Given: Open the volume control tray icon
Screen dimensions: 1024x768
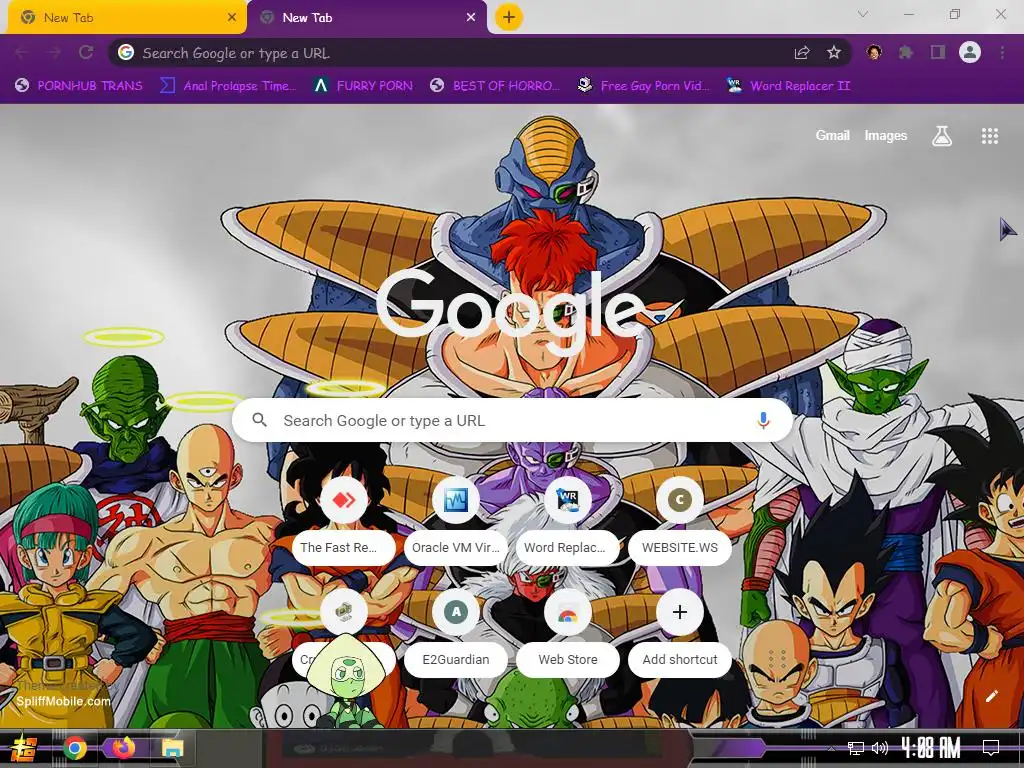Looking at the screenshot, I should 880,748.
